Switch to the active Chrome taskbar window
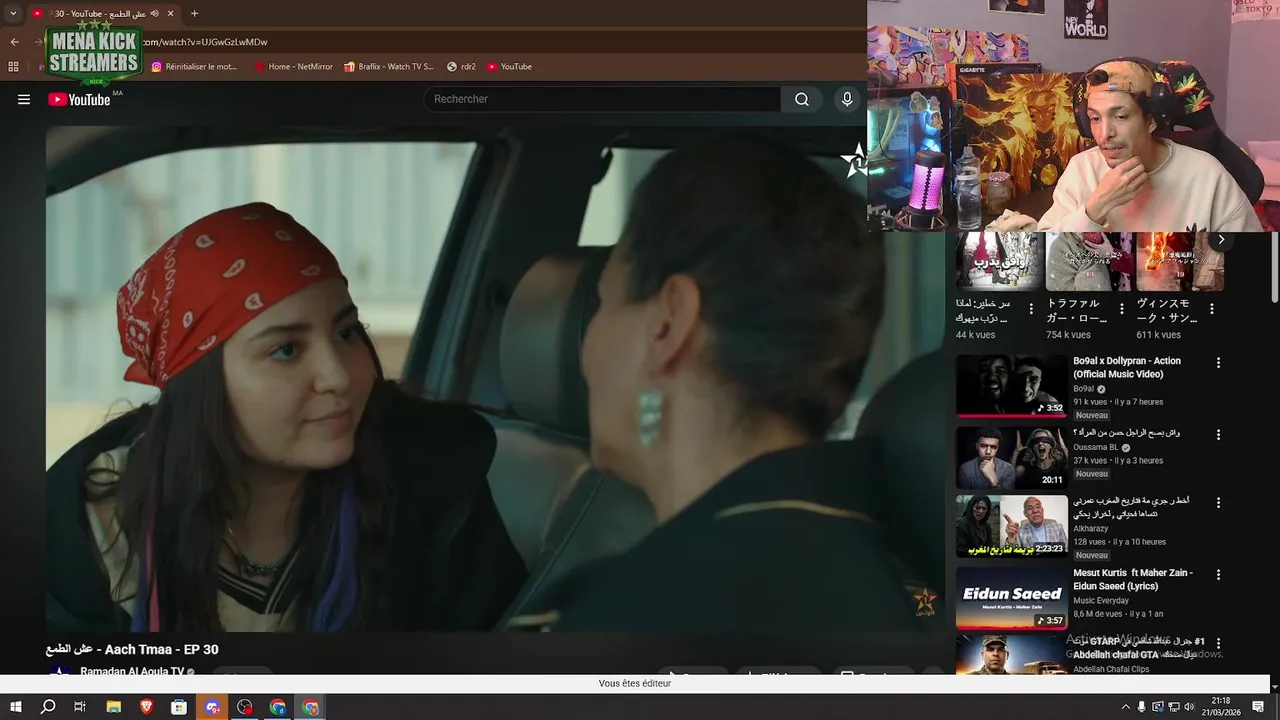 click(311, 707)
